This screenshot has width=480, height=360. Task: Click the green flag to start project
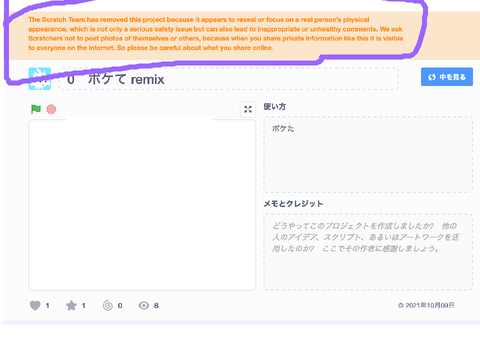(36, 109)
